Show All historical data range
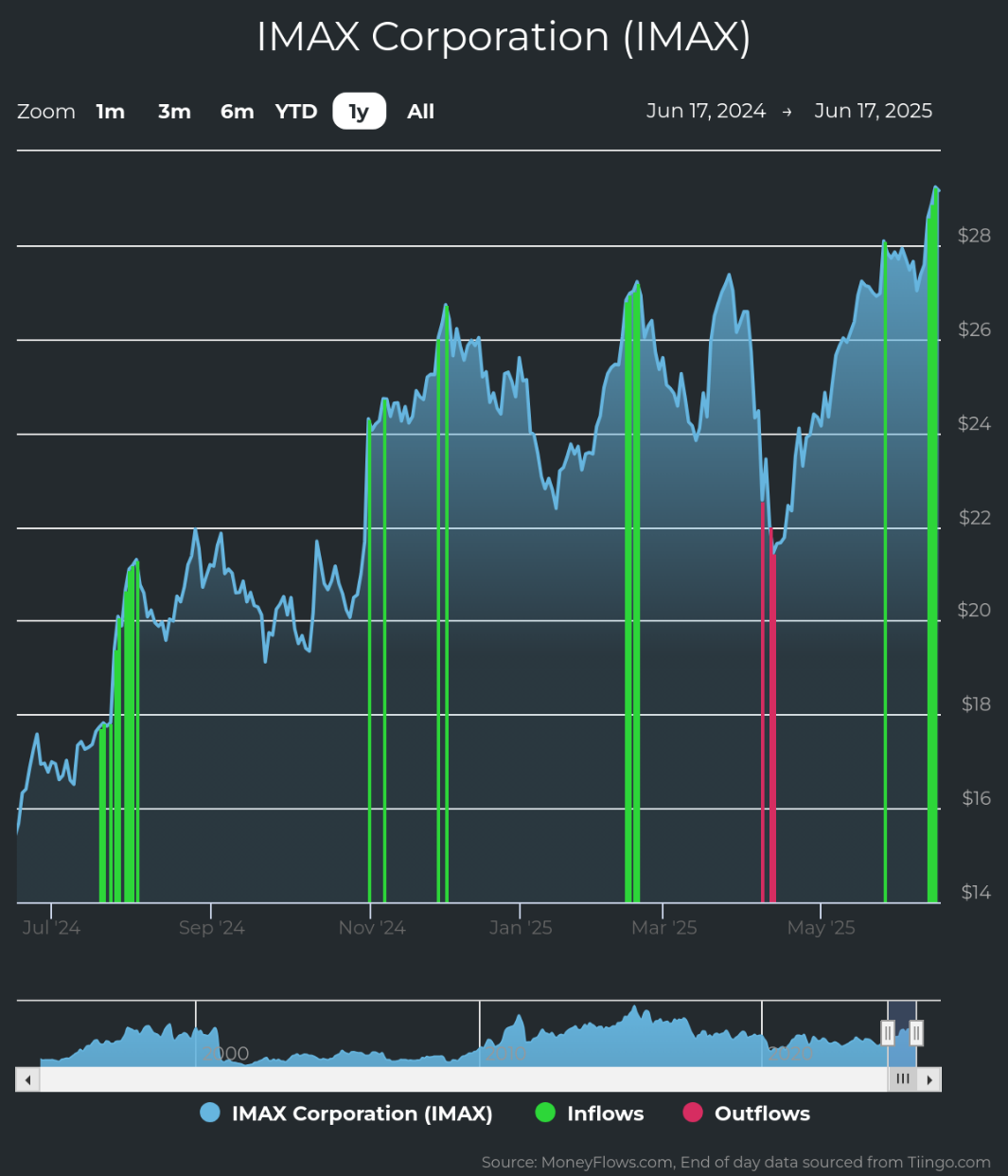The width and height of the screenshot is (1008, 1176). pos(420,112)
